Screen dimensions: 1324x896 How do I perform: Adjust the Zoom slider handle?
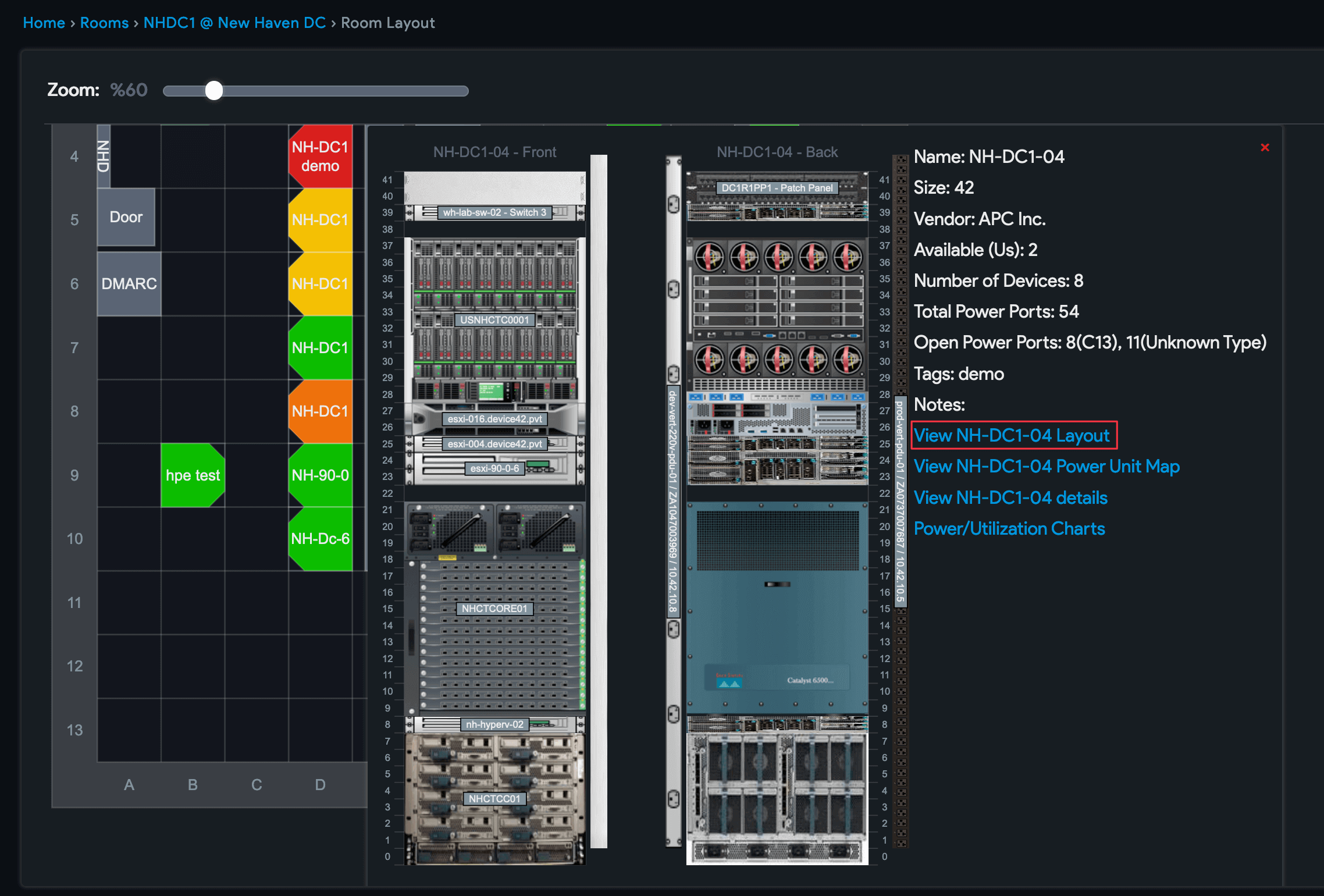[x=215, y=91]
